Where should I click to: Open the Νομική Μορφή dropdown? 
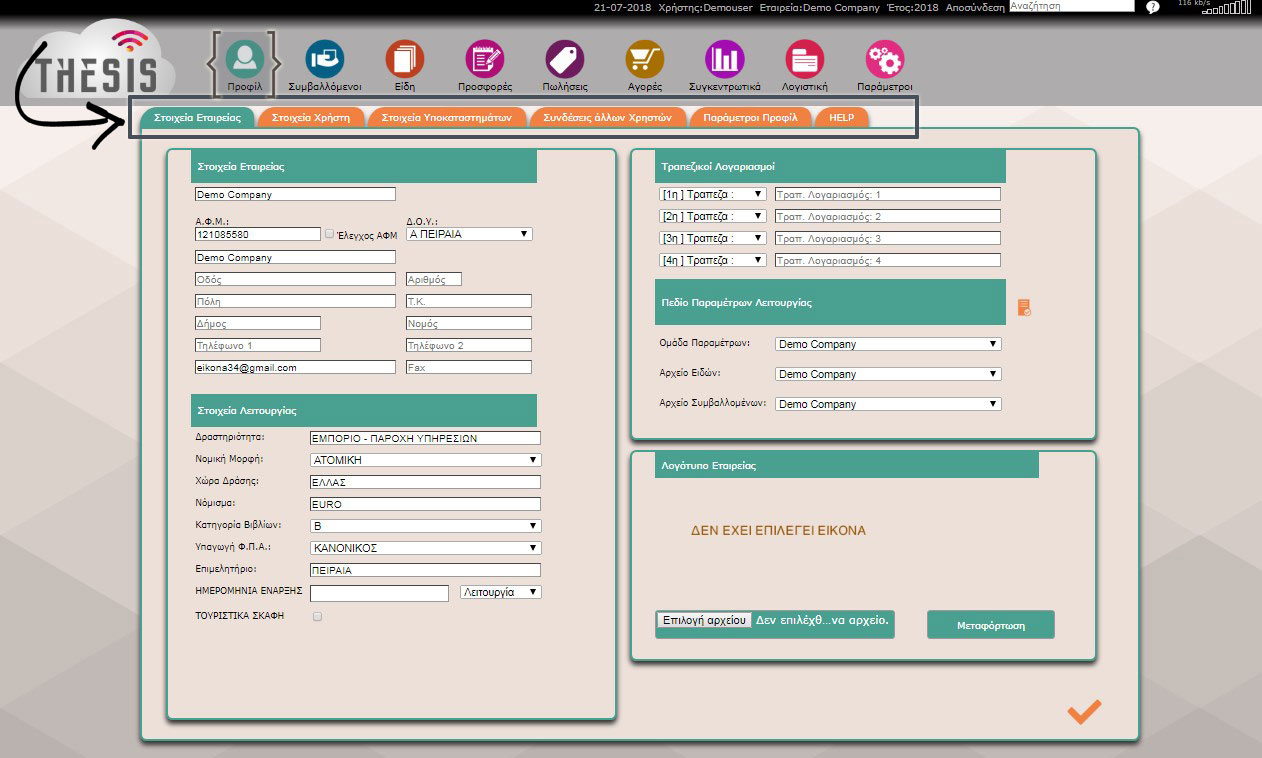coord(425,460)
